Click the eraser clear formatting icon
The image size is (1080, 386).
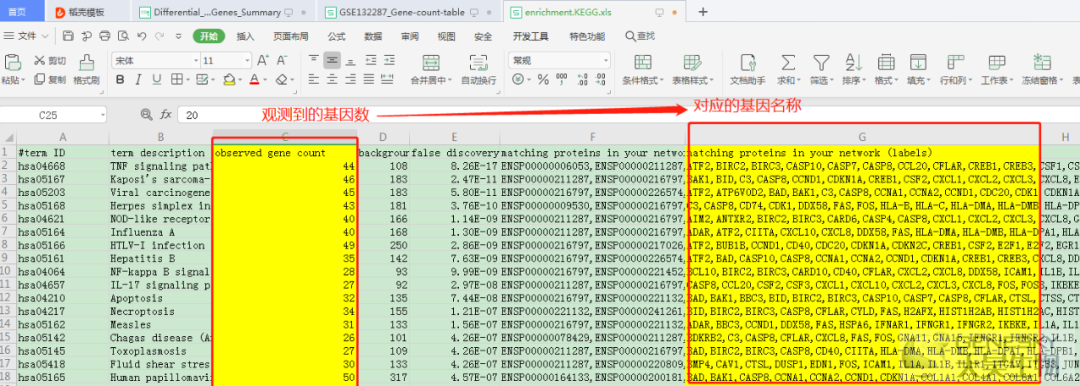tap(282, 79)
